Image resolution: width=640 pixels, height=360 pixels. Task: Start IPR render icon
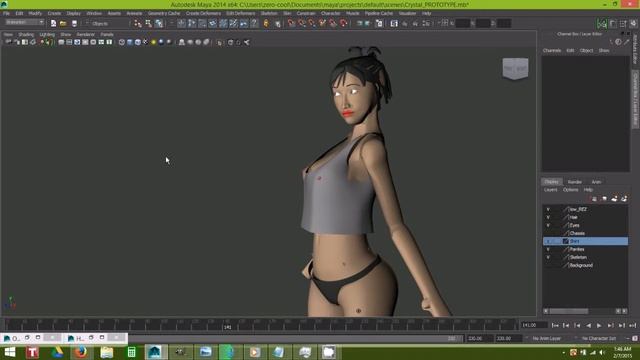point(416,24)
